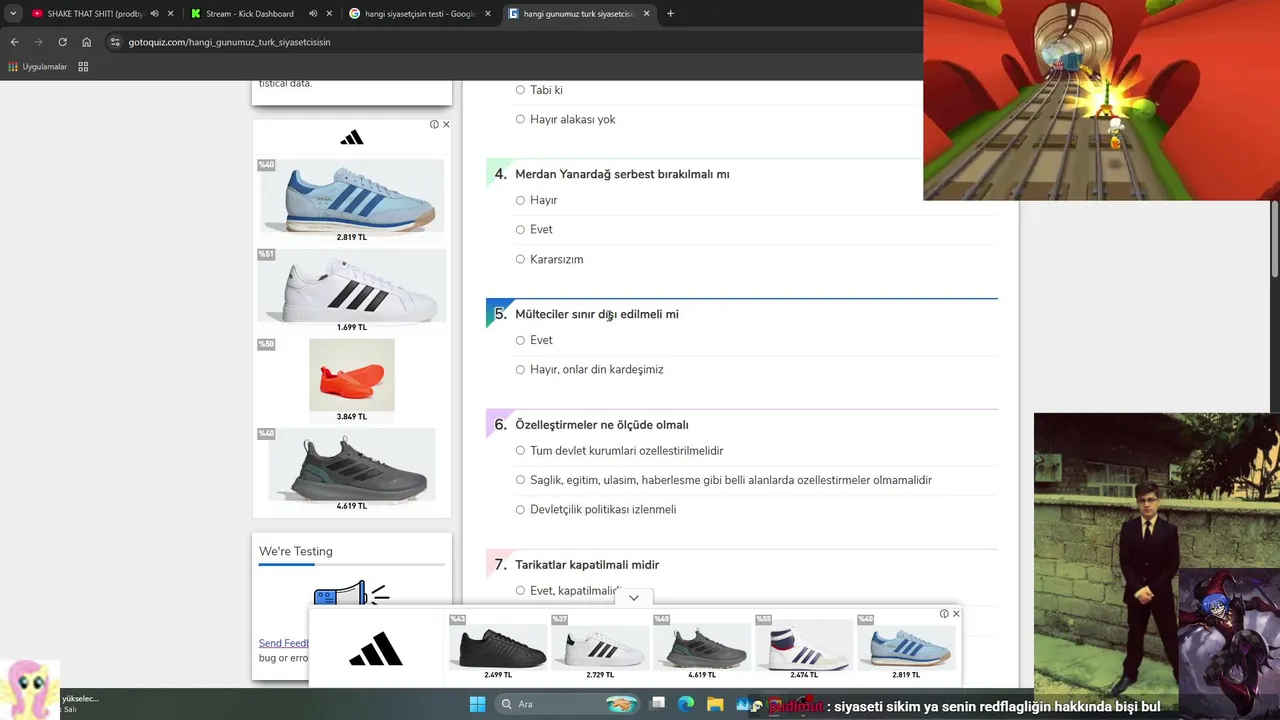
Task: Open black 2.499 TL sneaker in banner
Action: (498, 647)
